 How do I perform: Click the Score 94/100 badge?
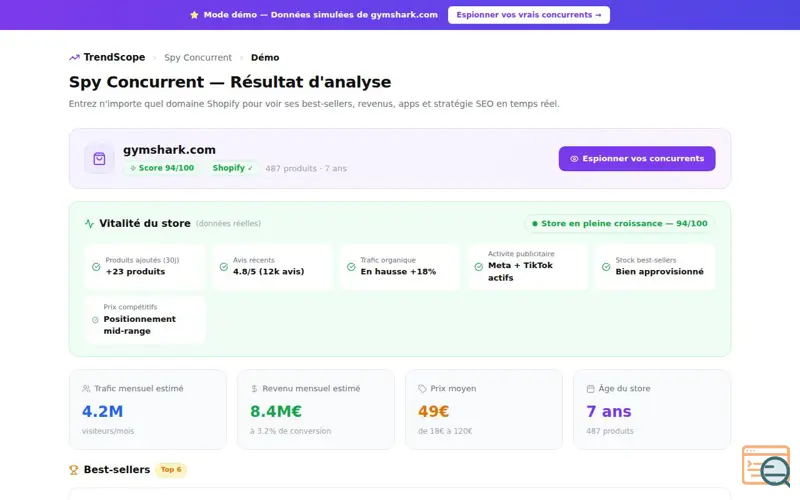162,168
